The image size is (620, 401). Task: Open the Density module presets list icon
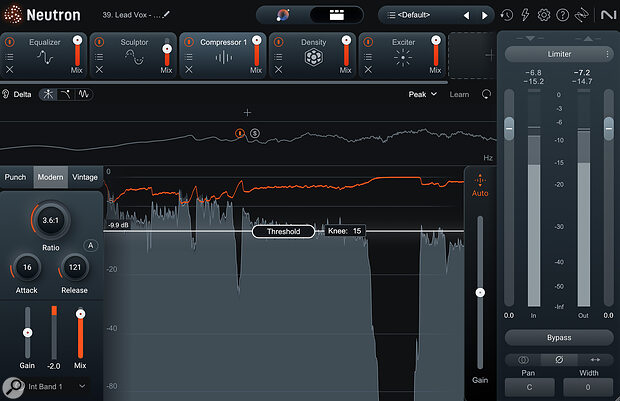coord(278,57)
